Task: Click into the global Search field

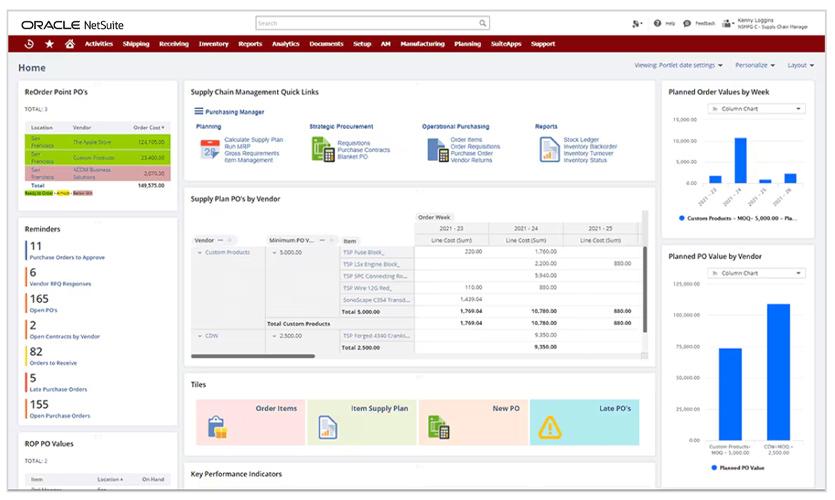Action: (x=367, y=23)
